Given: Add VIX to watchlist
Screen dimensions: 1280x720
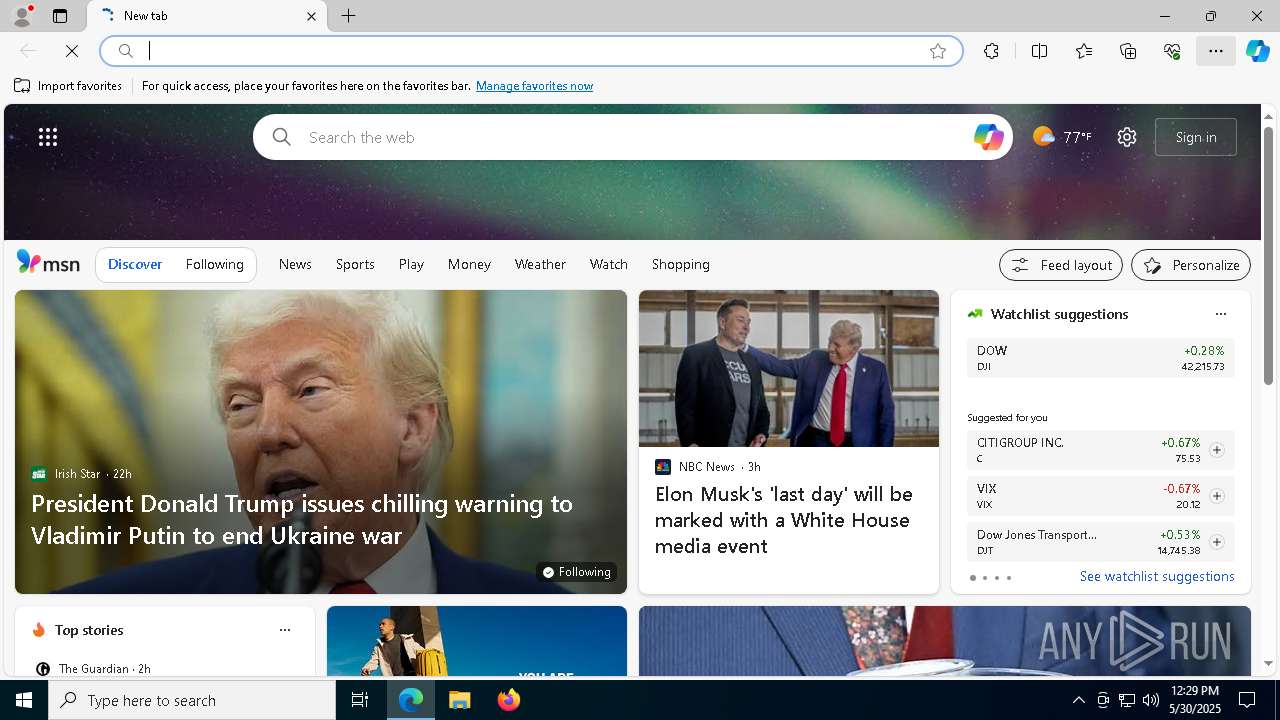Looking at the screenshot, I should pos(1216,496).
